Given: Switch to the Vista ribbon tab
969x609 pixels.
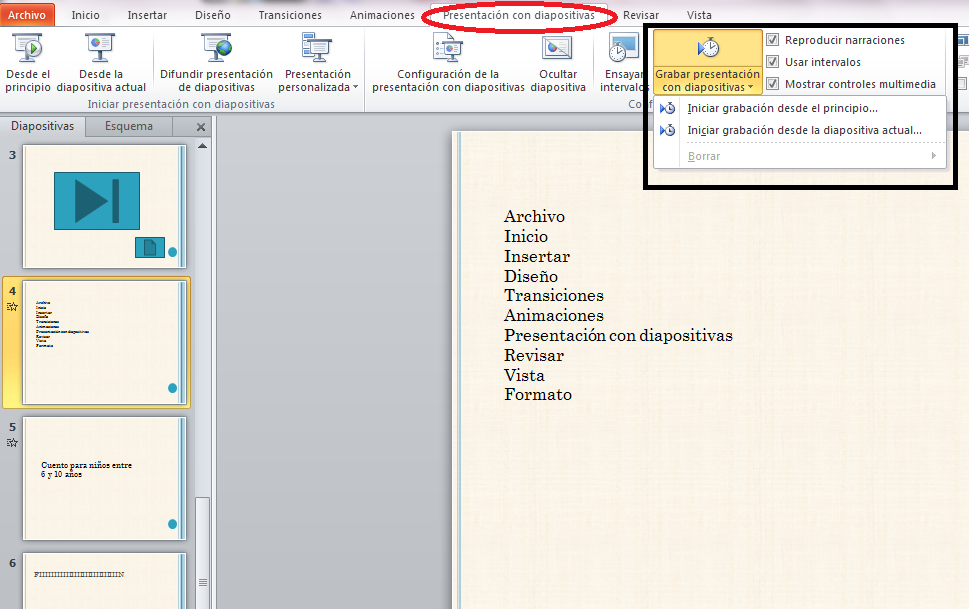Looking at the screenshot, I should coord(699,15).
